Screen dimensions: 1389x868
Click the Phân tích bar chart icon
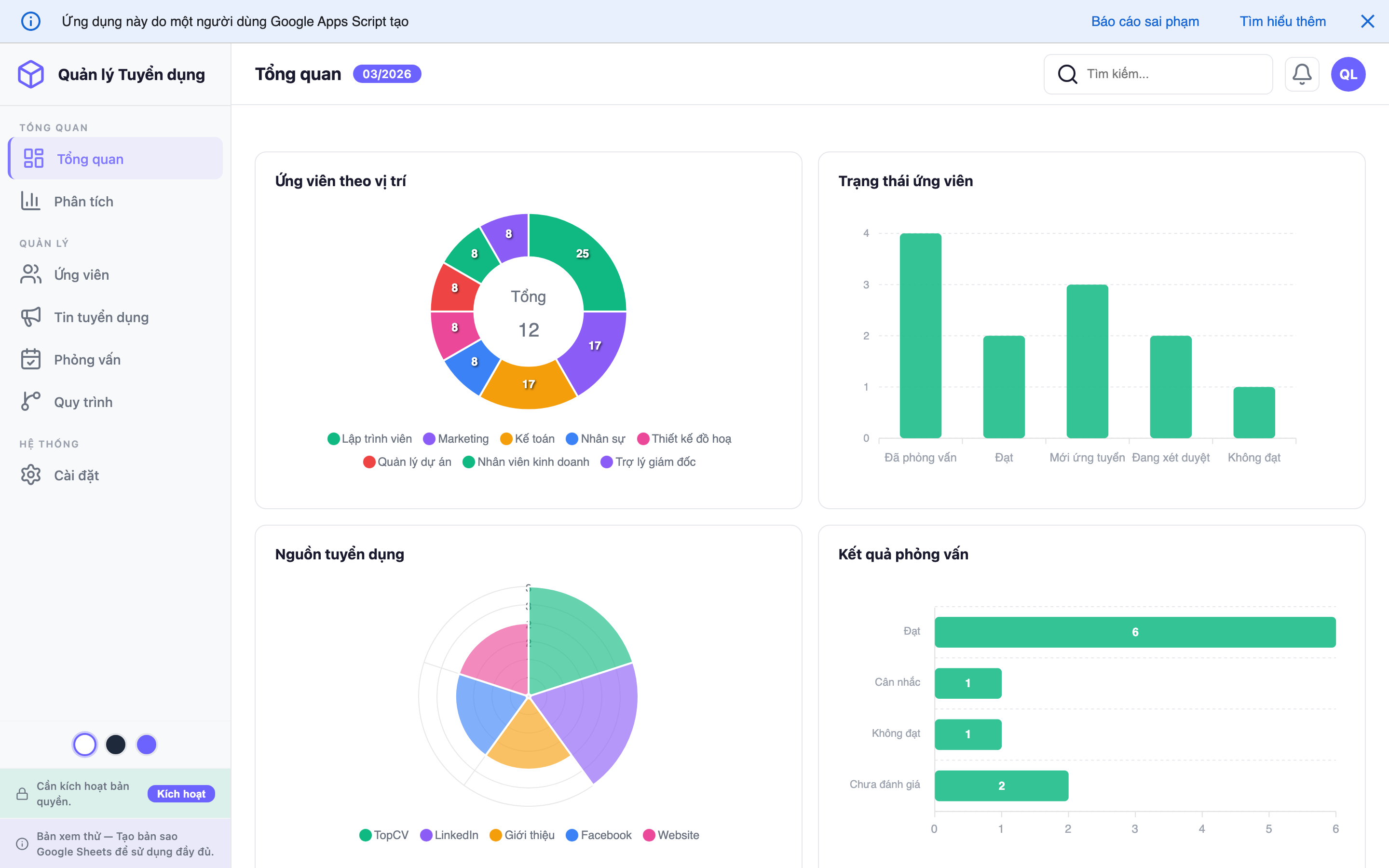pyautogui.click(x=30, y=201)
